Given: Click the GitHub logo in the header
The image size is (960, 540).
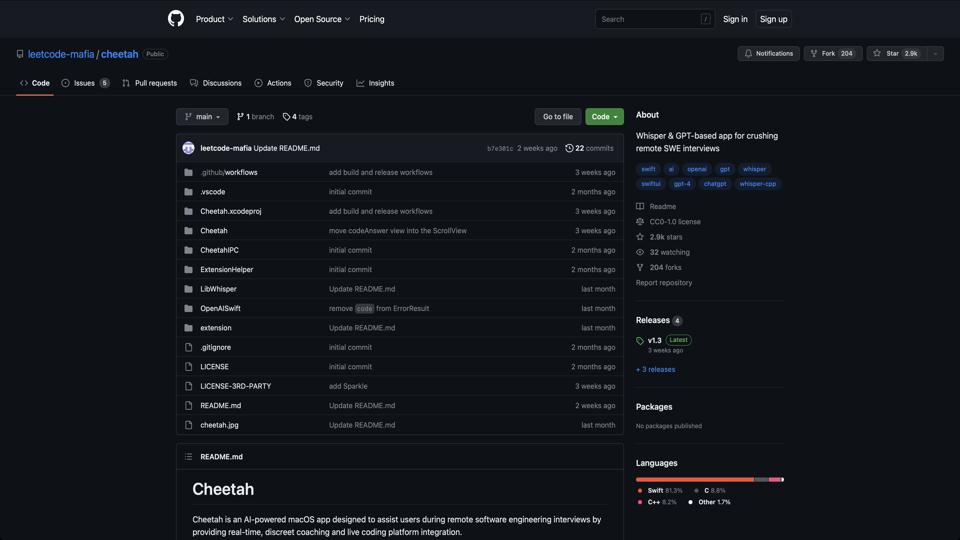Looking at the screenshot, I should (176, 19).
